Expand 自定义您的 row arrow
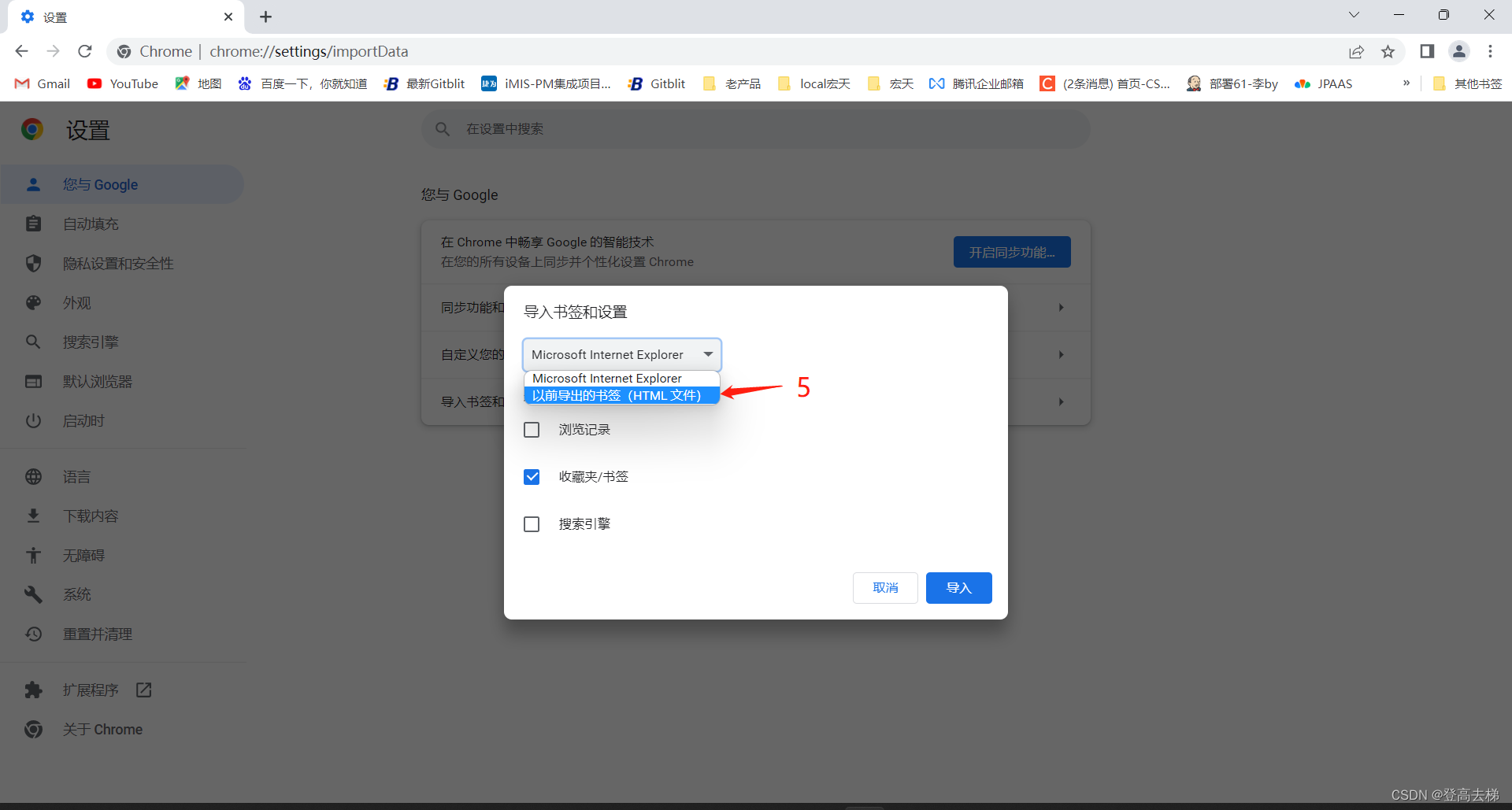This screenshot has width=1512, height=810. 1061,354
